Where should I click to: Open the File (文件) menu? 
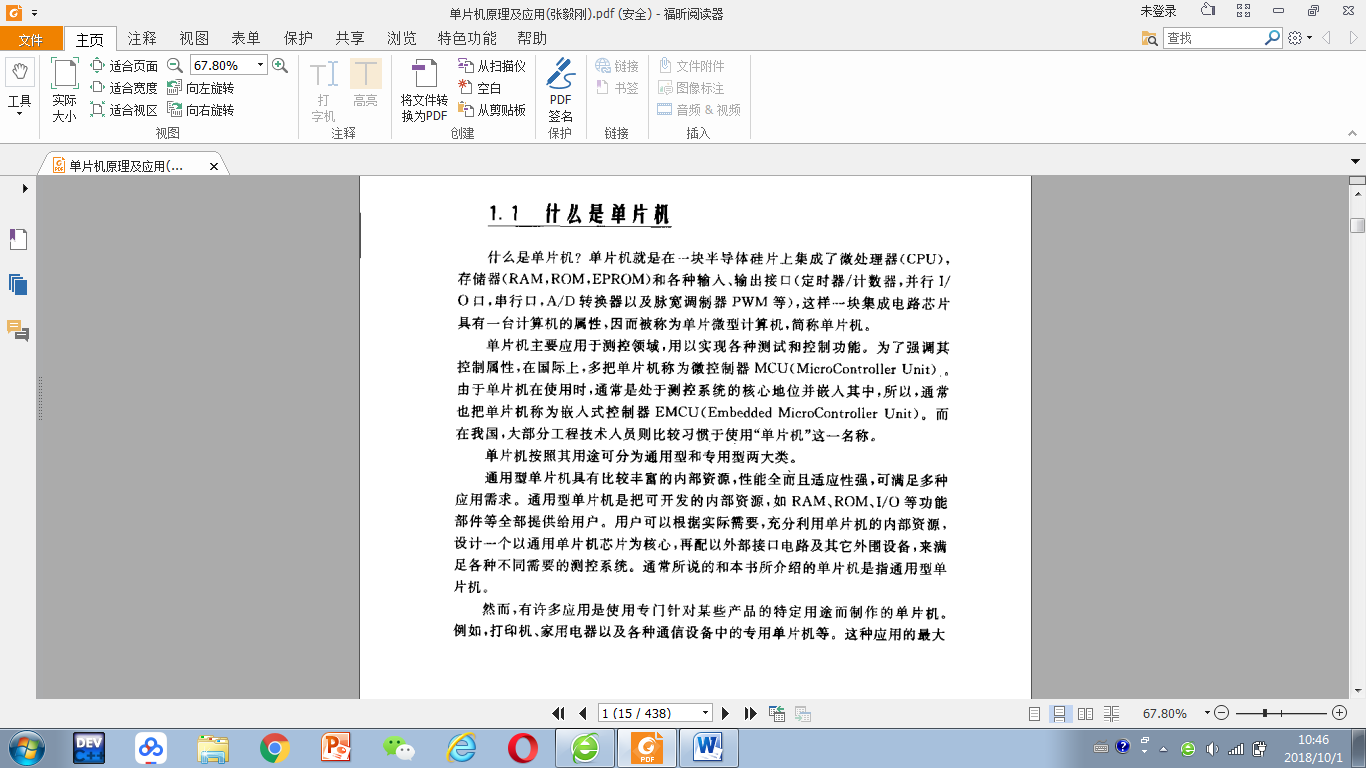(x=31, y=39)
